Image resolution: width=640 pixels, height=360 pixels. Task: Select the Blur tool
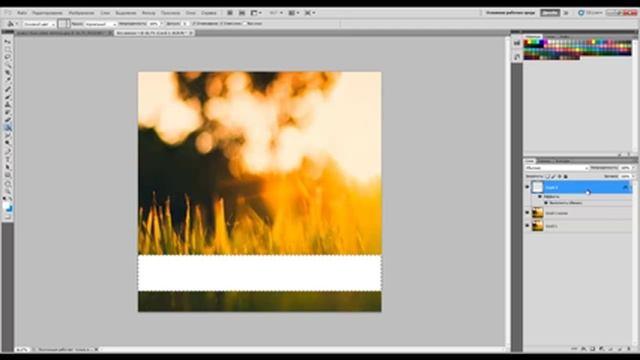tap(8, 136)
